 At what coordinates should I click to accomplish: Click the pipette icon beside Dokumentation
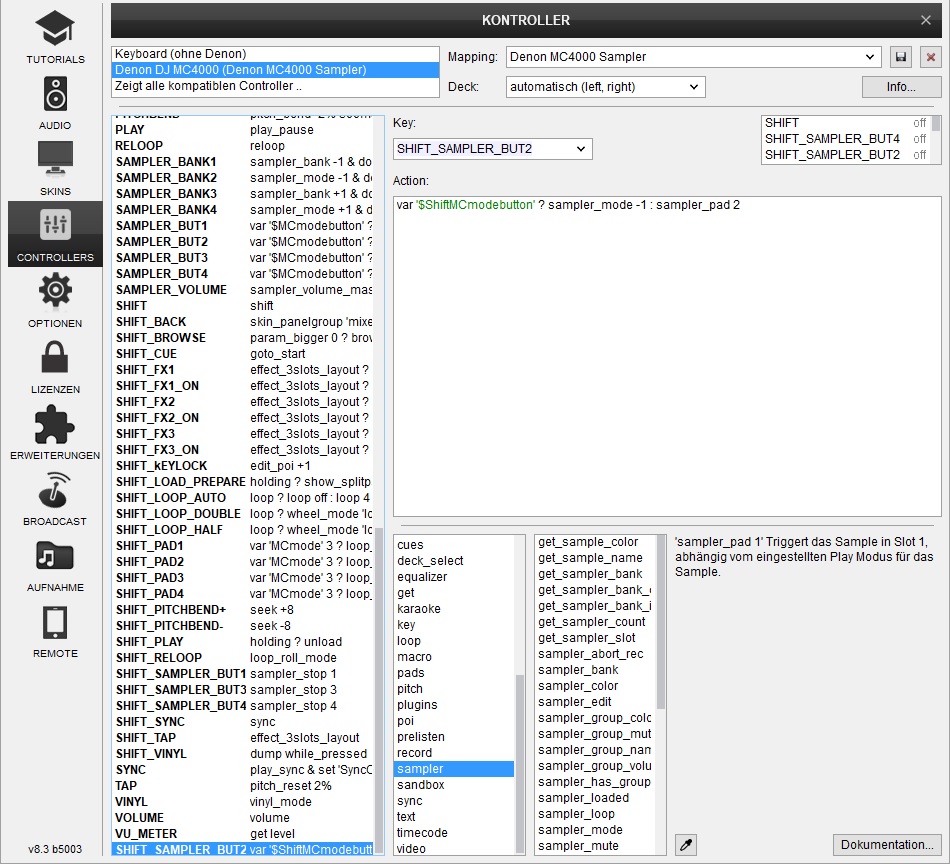click(686, 845)
